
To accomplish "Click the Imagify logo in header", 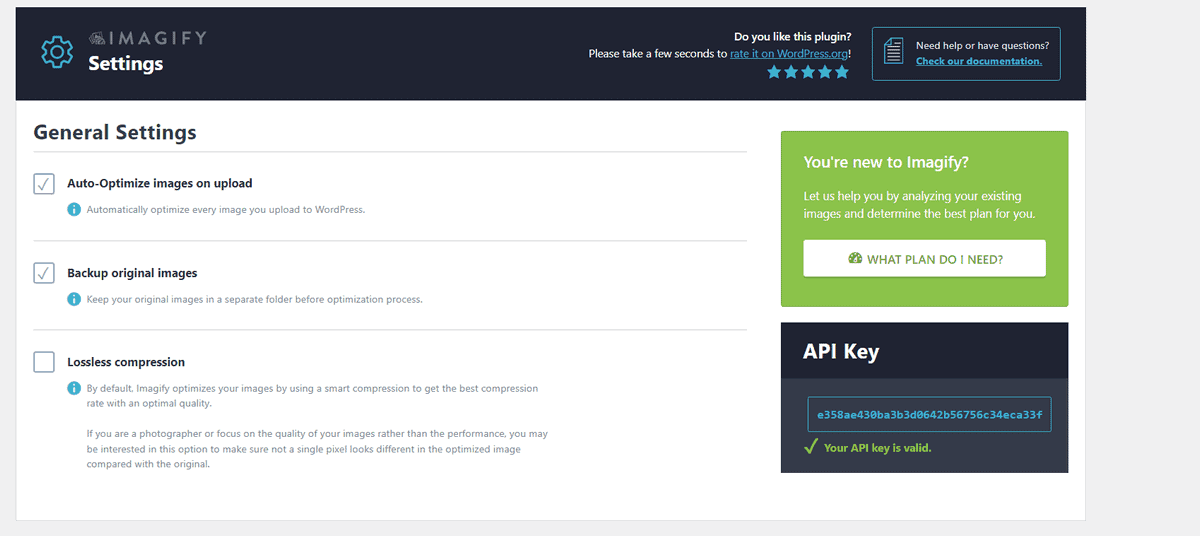I will coord(147,38).
